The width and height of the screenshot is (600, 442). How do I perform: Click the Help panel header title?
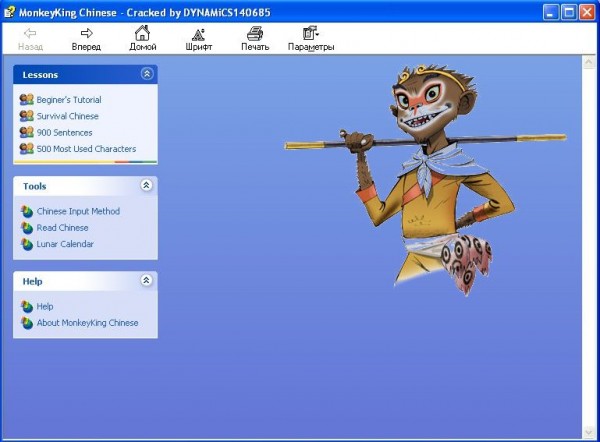tap(33, 281)
